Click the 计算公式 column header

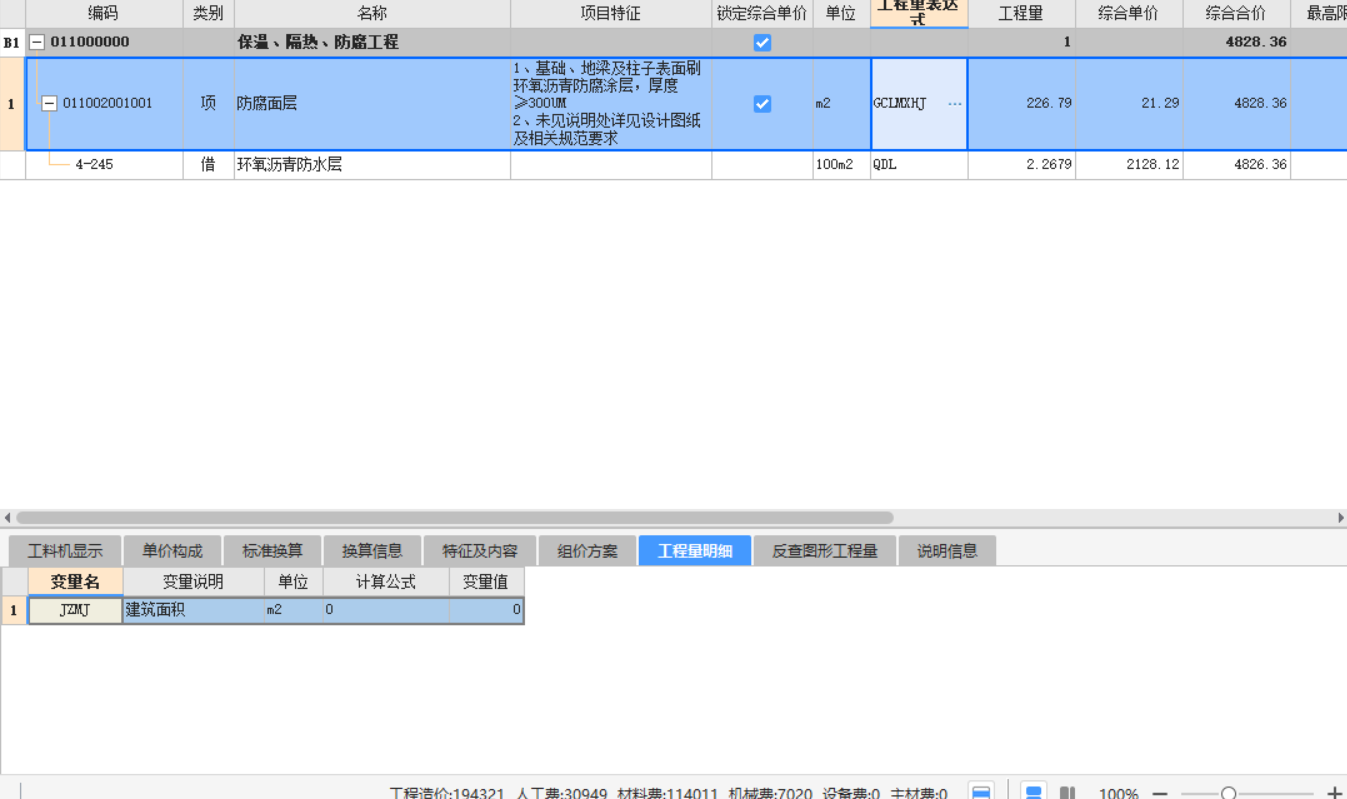(386, 582)
